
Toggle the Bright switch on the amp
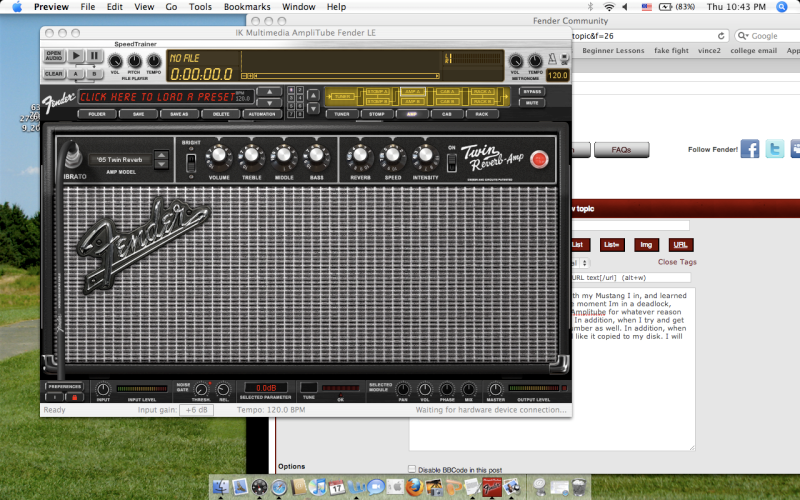point(190,161)
